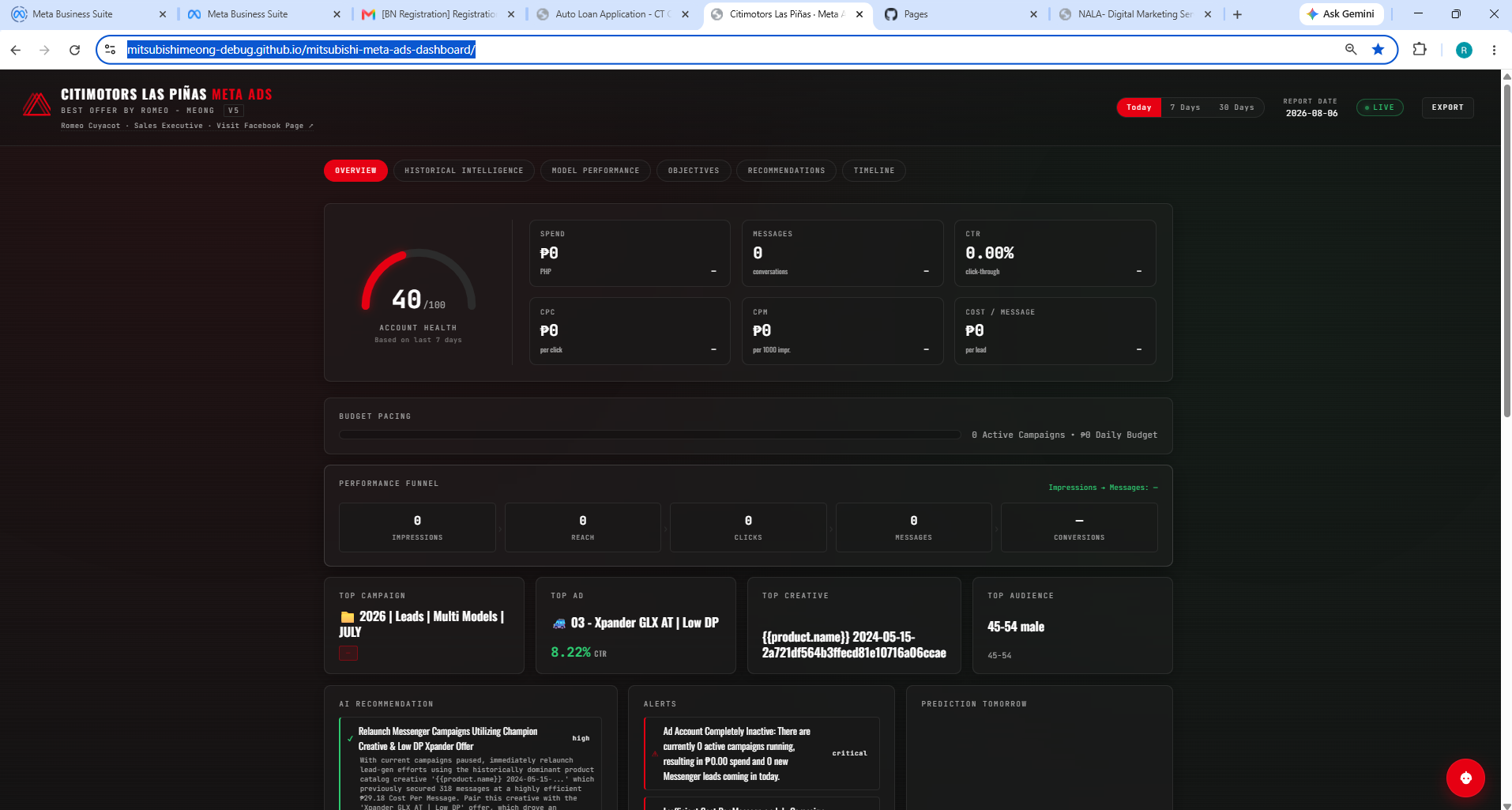Click the page vertical scrollbar
Viewport: 1512px width, 810px height.
click(x=1506, y=249)
